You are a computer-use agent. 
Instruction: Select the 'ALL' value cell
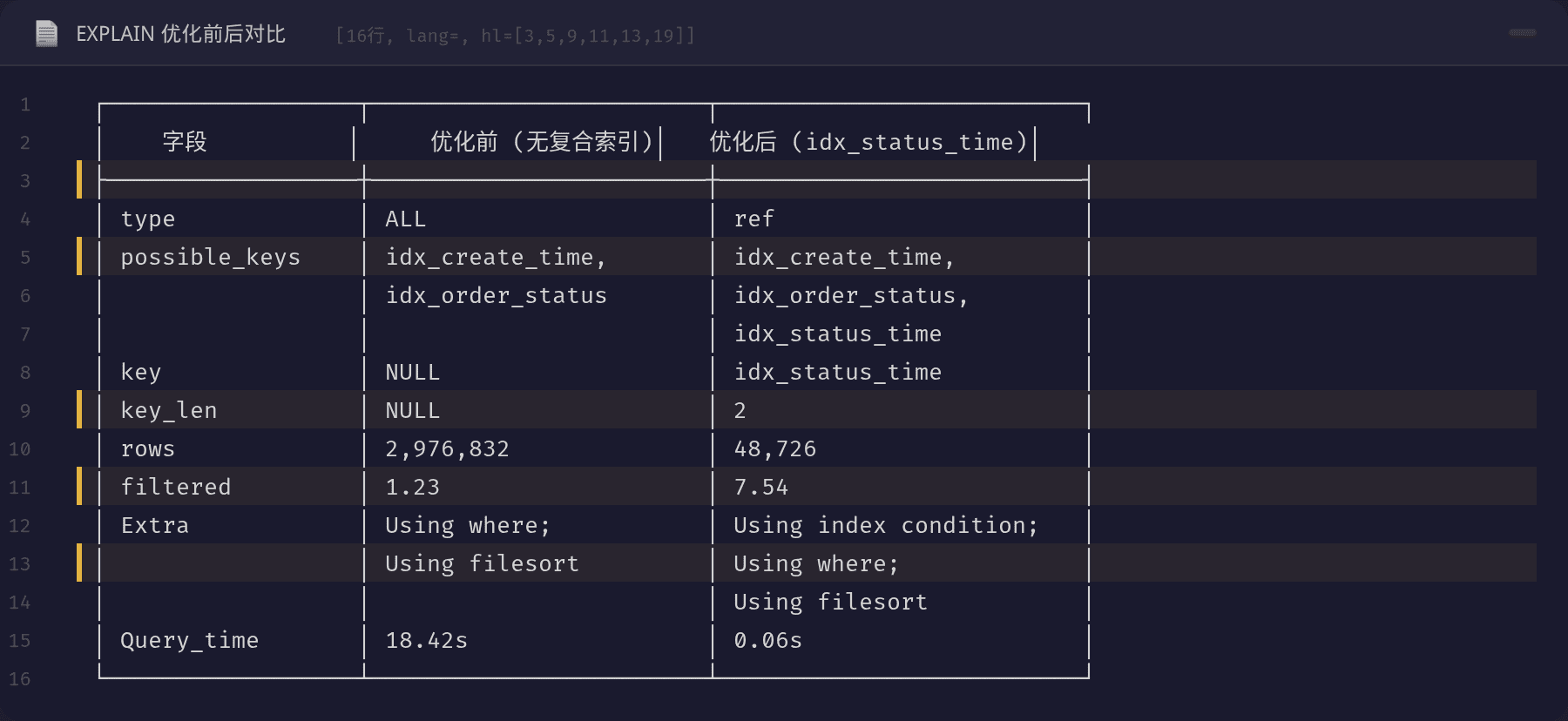point(406,219)
